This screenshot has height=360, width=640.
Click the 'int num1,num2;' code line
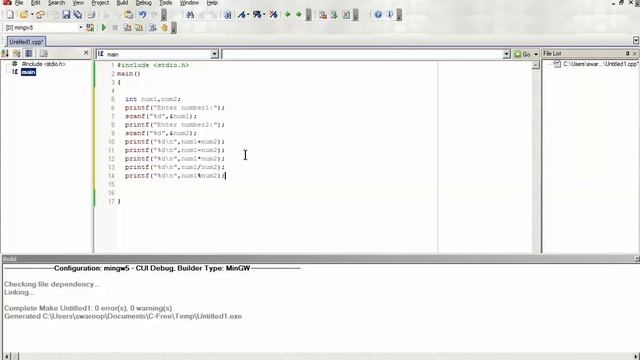coord(153,99)
